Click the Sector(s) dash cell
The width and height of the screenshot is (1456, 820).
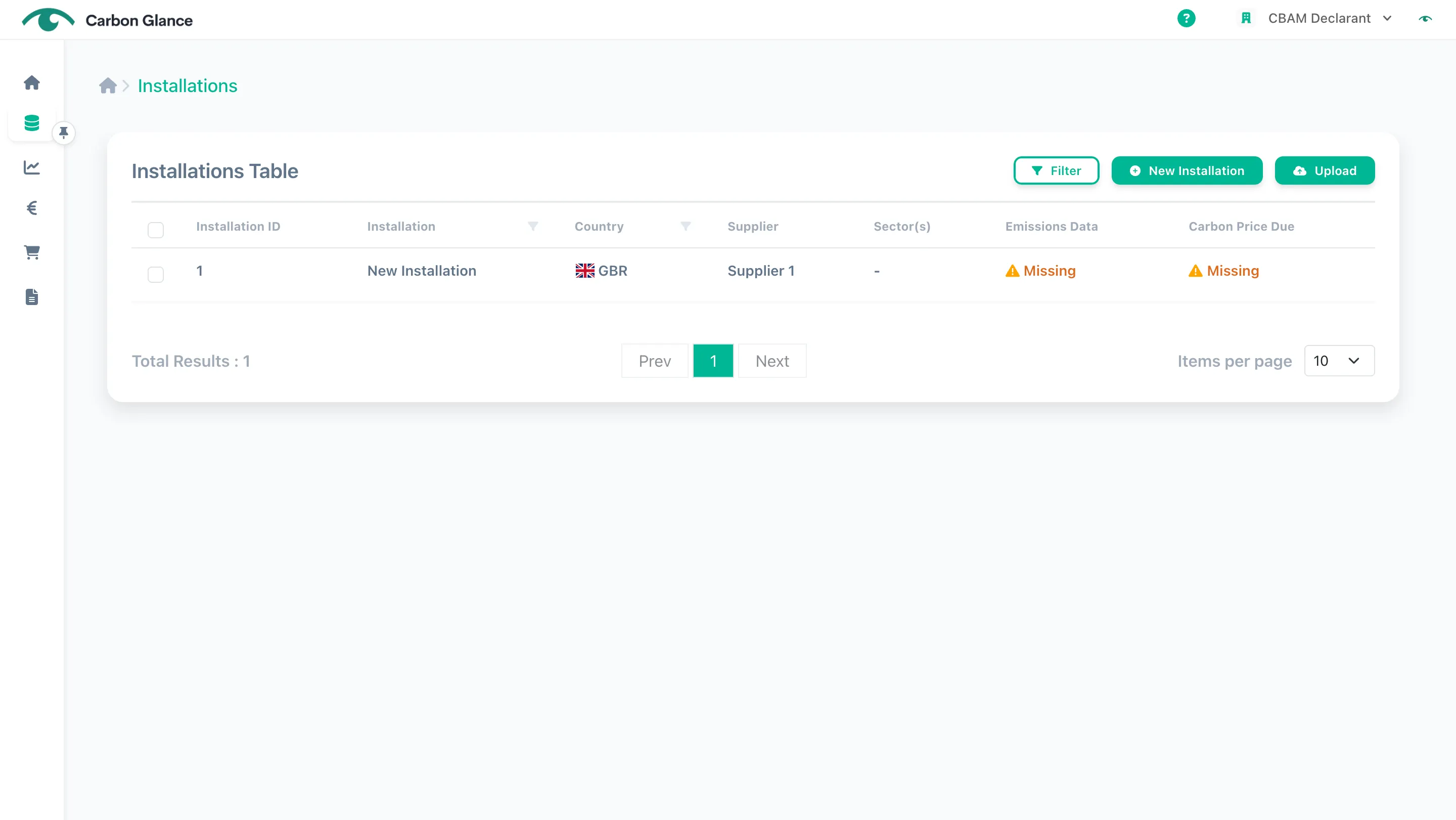coord(877,272)
